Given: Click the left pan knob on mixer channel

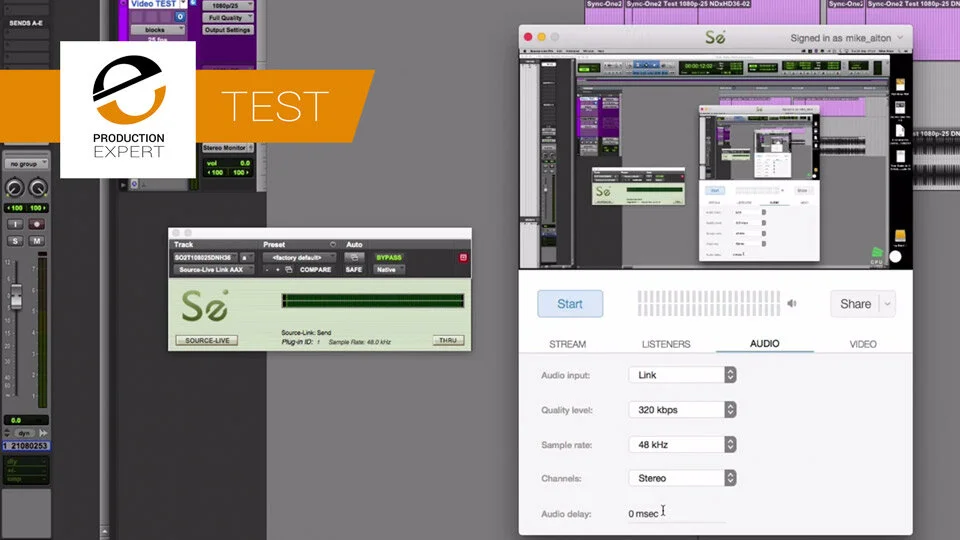Looking at the screenshot, I should point(15,188).
